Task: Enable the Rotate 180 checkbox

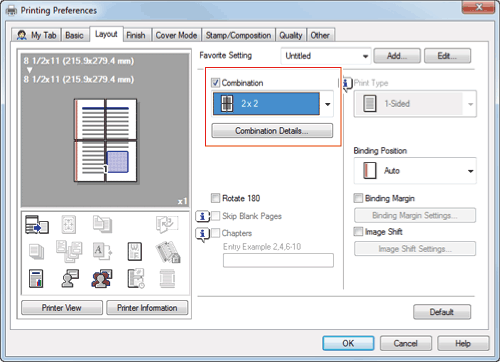Action: pyautogui.click(x=215, y=198)
